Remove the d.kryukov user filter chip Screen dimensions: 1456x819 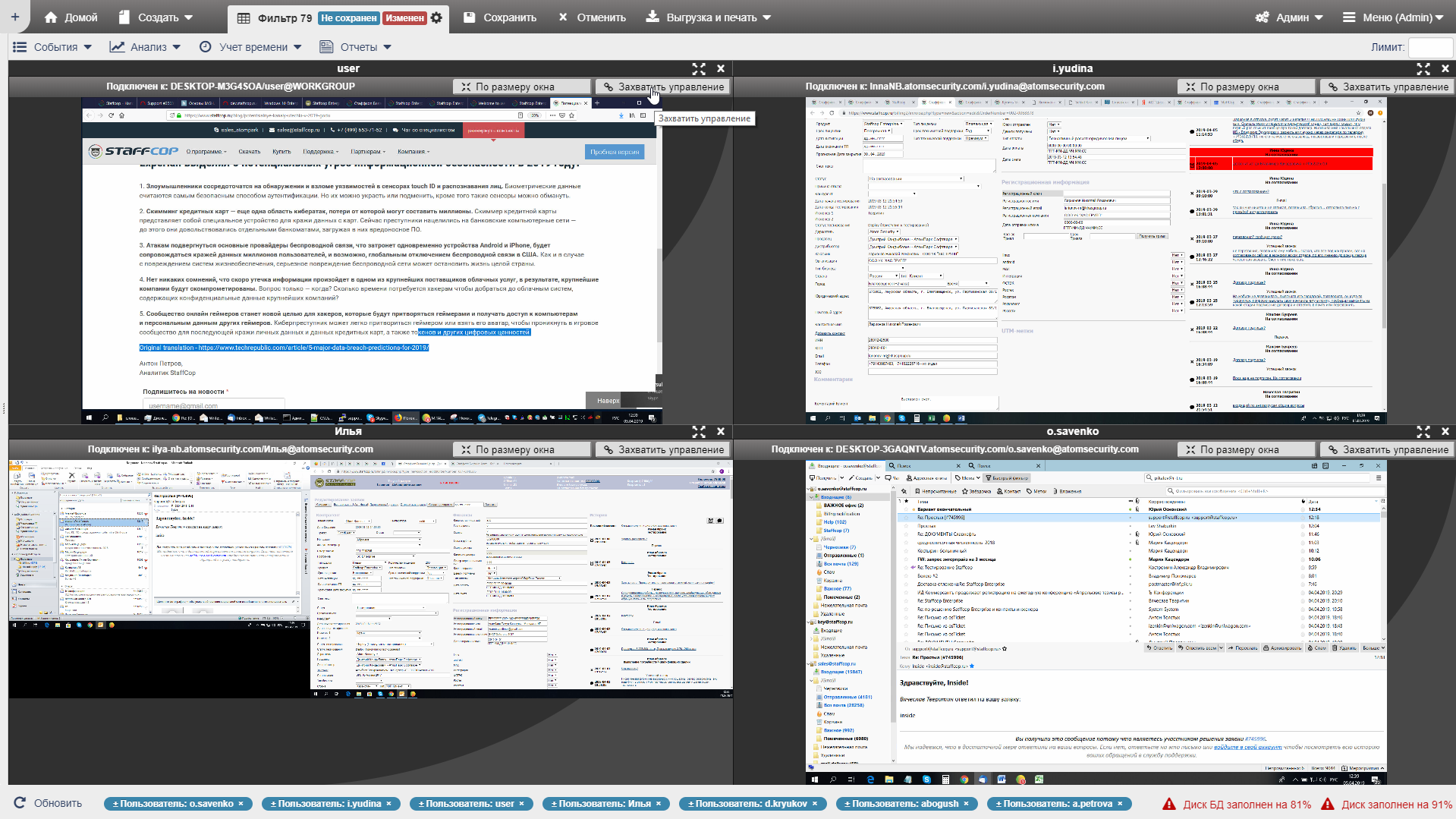815,804
